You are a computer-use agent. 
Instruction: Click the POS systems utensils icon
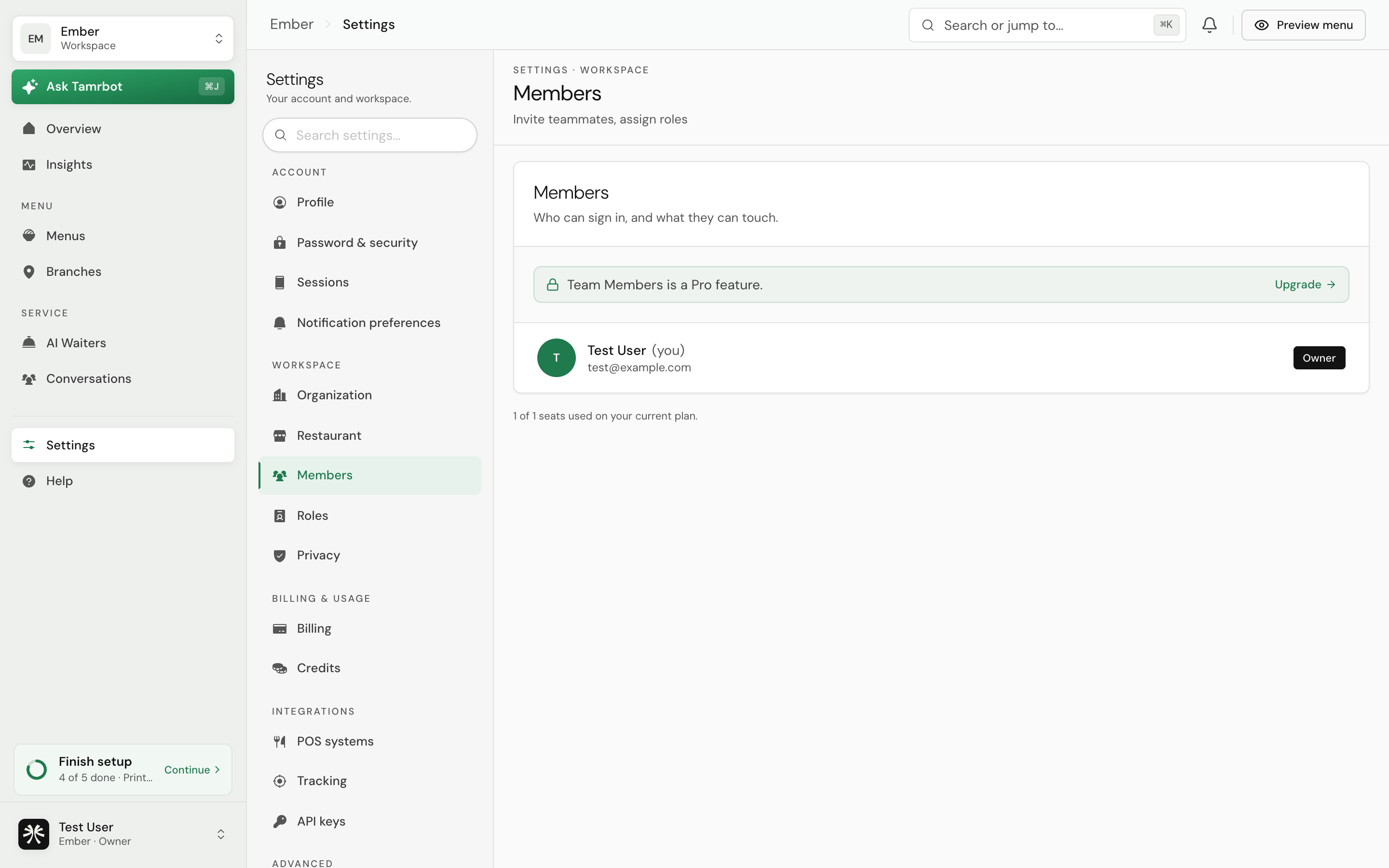pos(280,742)
